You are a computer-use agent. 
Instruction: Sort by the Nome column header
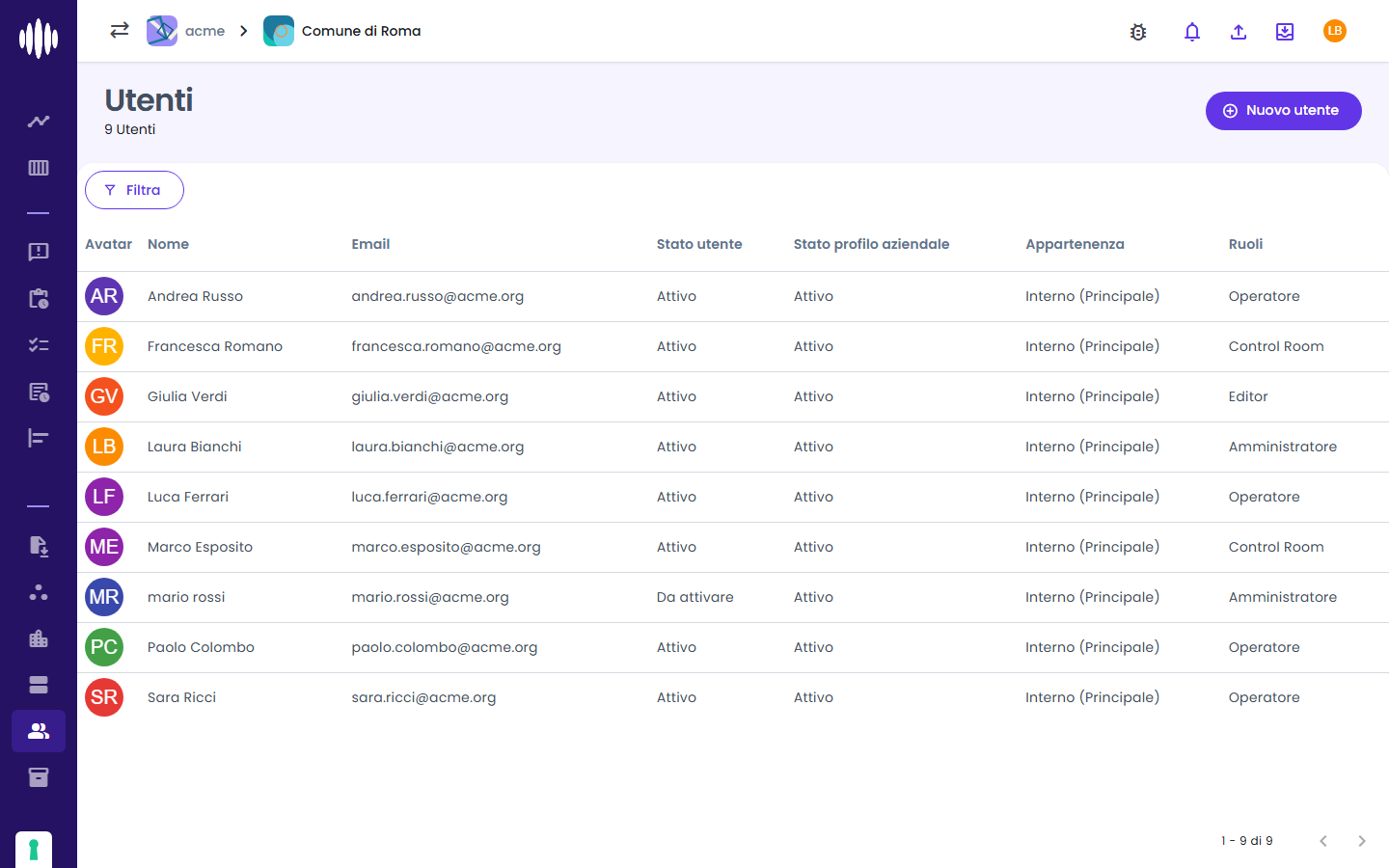tap(168, 244)
